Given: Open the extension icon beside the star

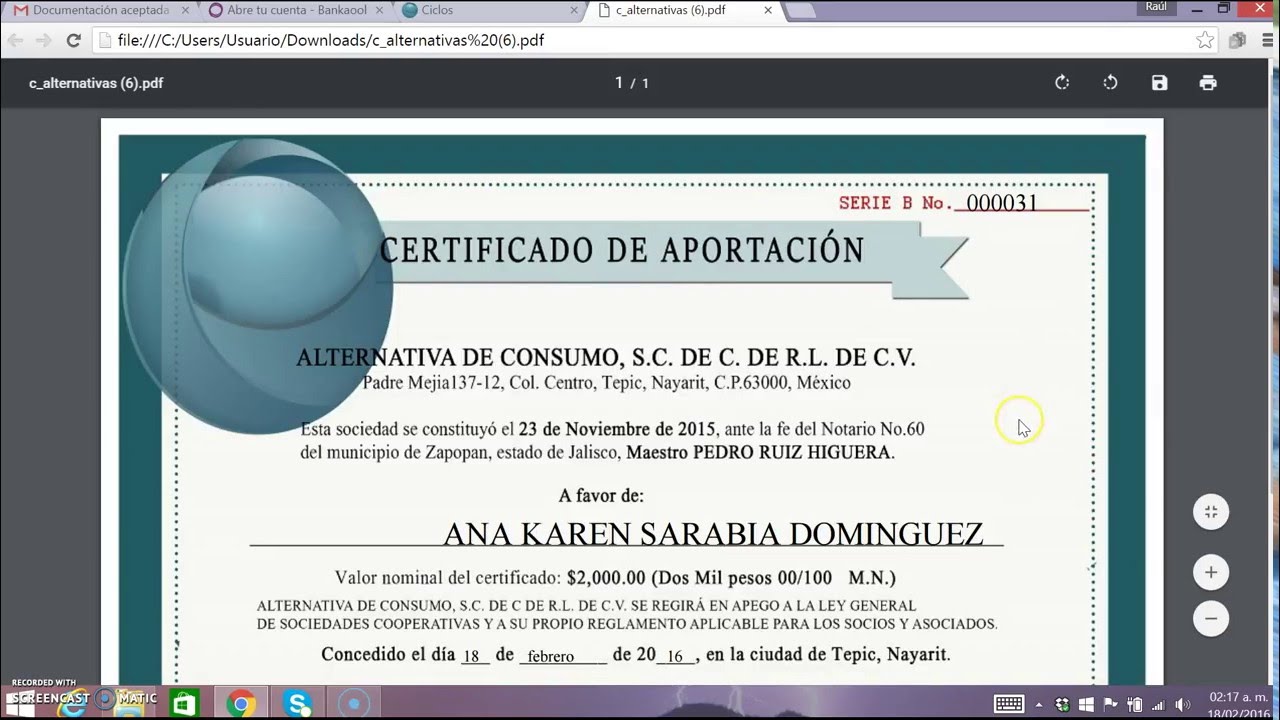Looking at the screenshot, I should 1238,41.
